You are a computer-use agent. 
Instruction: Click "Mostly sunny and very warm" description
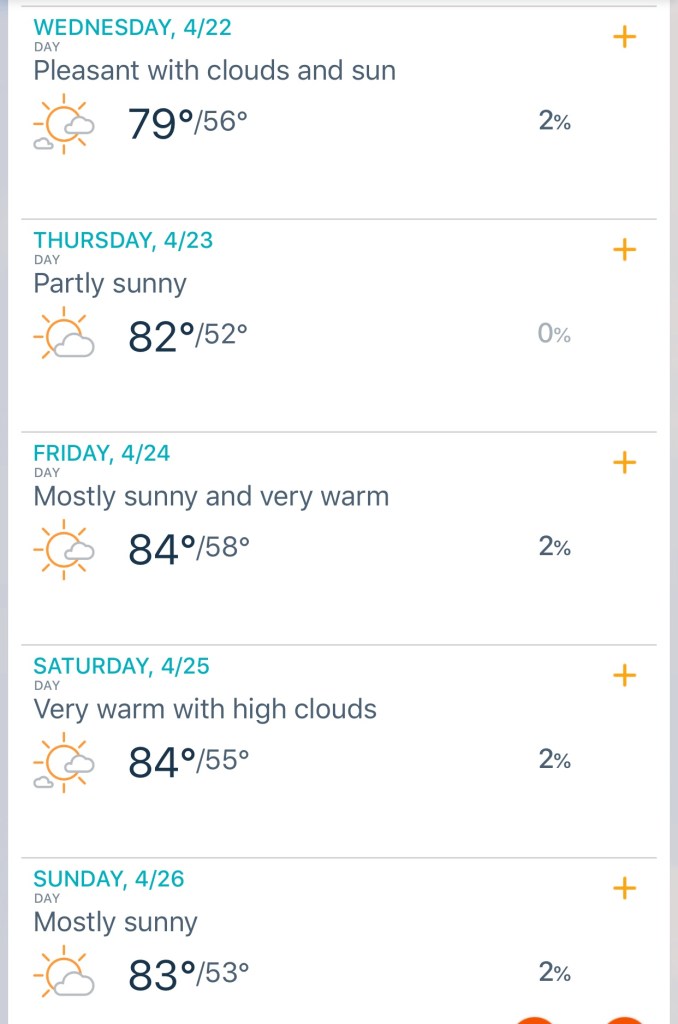pyautogui.click(x=211, y=496)
